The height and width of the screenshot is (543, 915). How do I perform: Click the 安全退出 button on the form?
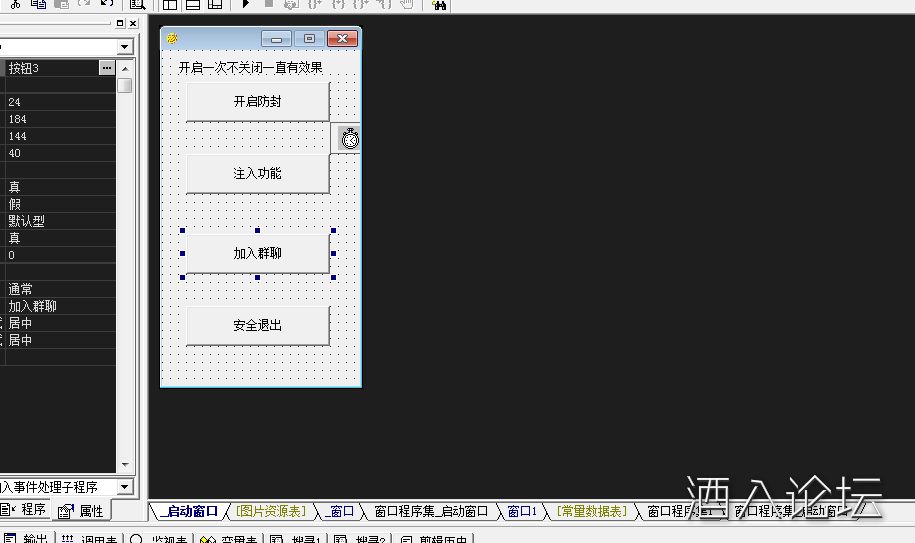(257, 326)
